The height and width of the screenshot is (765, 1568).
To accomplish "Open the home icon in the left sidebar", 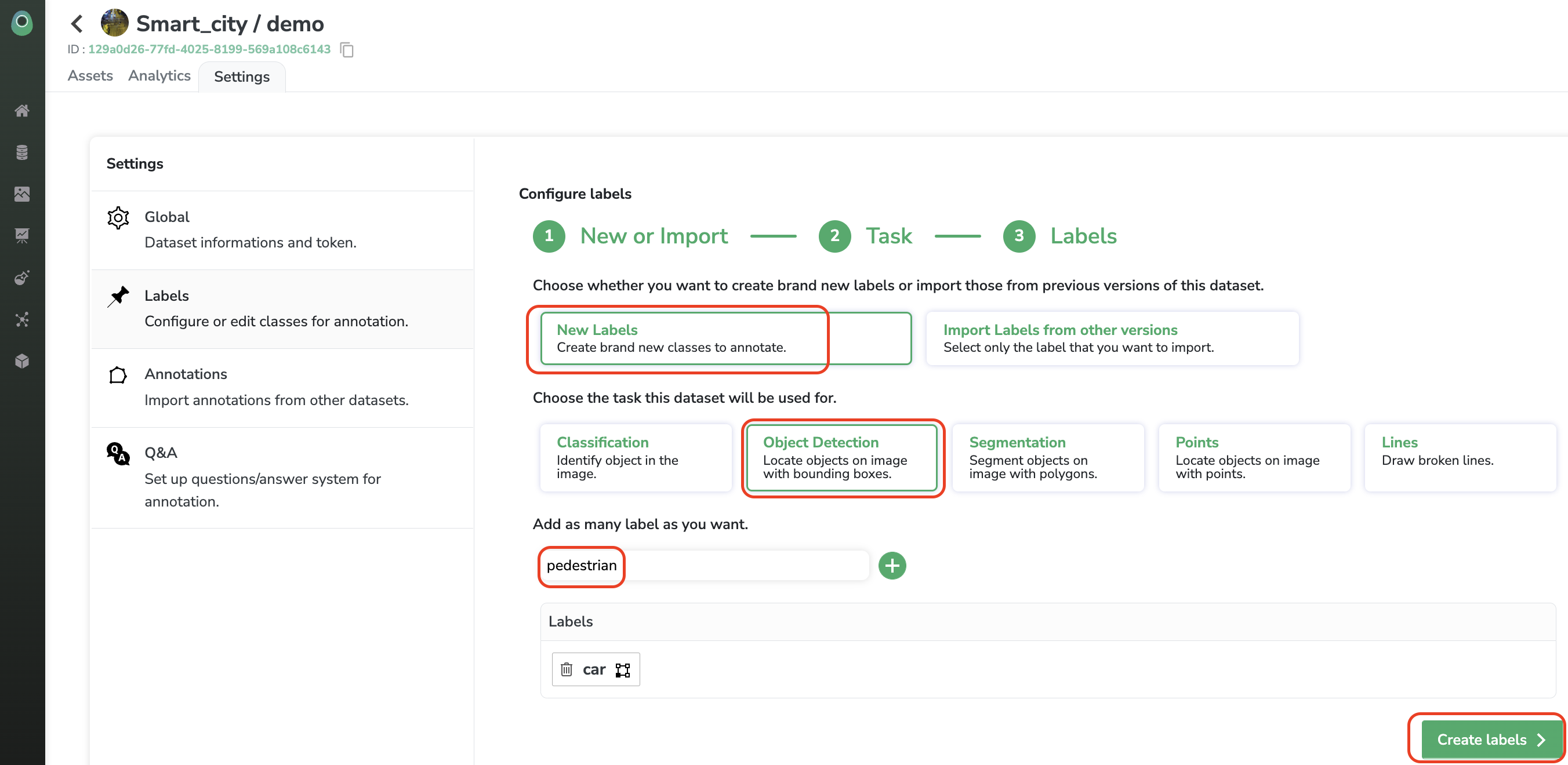I will pyautogui.click(x=22, y=111).
